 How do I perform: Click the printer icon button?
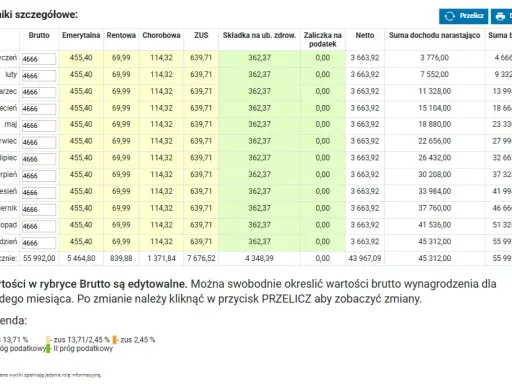point(501,16)
